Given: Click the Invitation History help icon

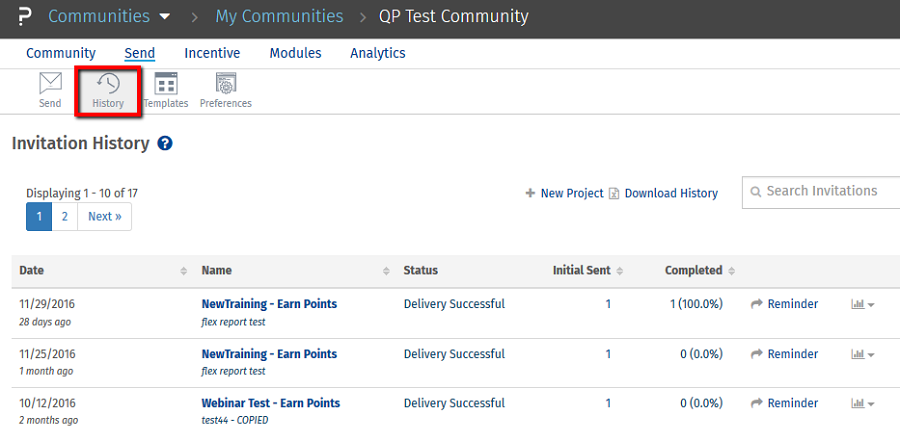Looking at the screenshot, I should 165,144.
